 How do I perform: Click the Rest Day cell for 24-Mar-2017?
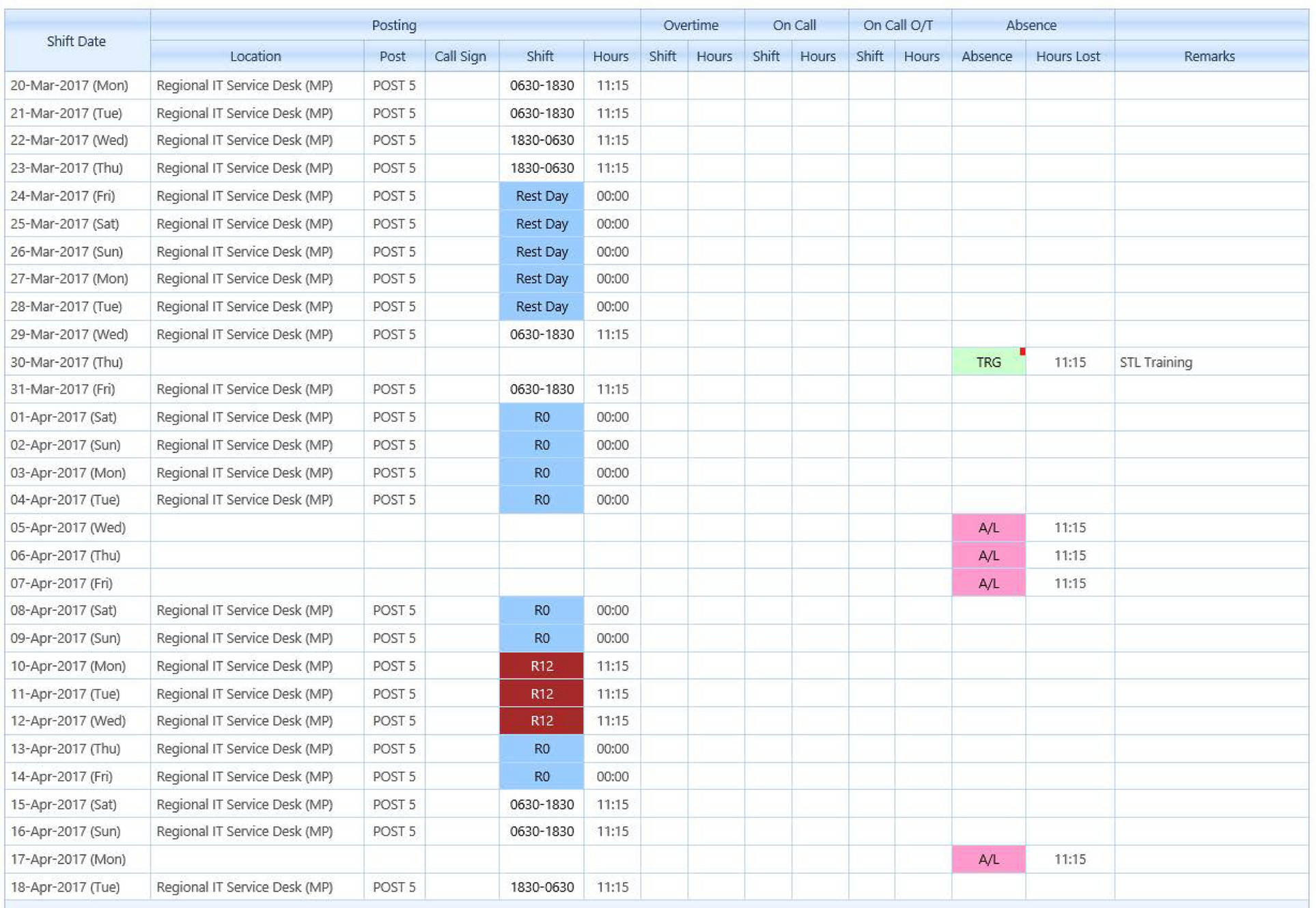[x=541, y=196]
